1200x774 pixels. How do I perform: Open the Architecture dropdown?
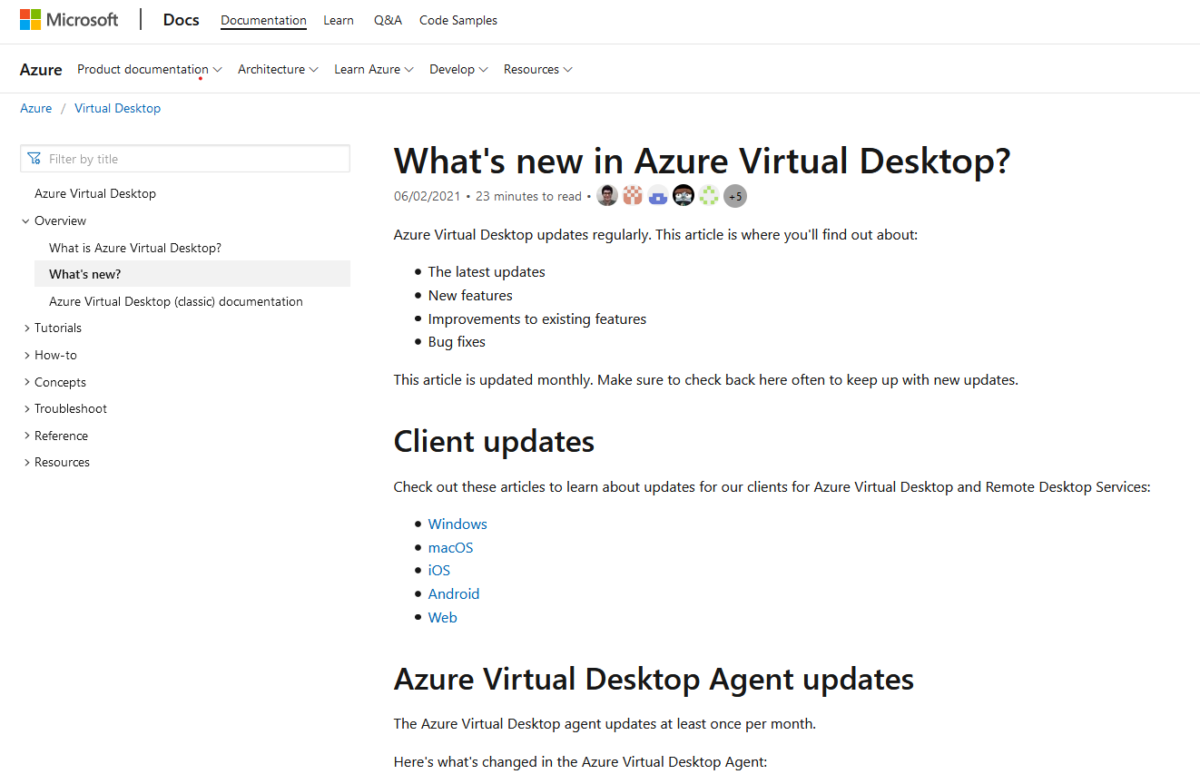[x=277, y=69]
